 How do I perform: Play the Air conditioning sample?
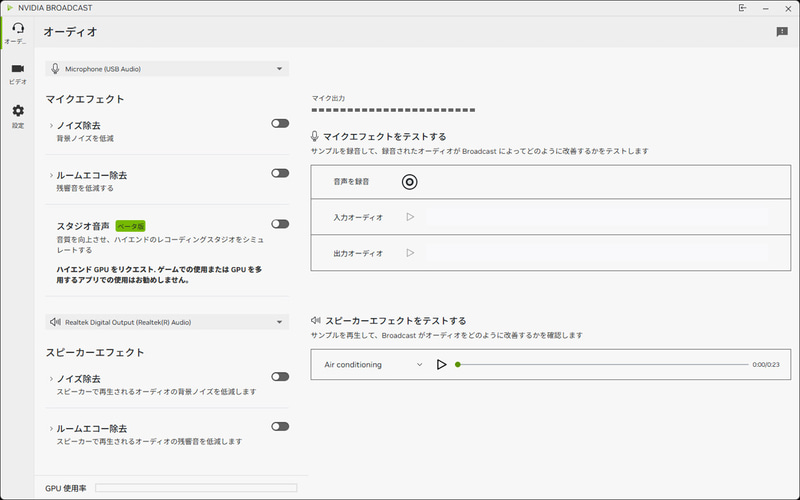coord(441,365)
